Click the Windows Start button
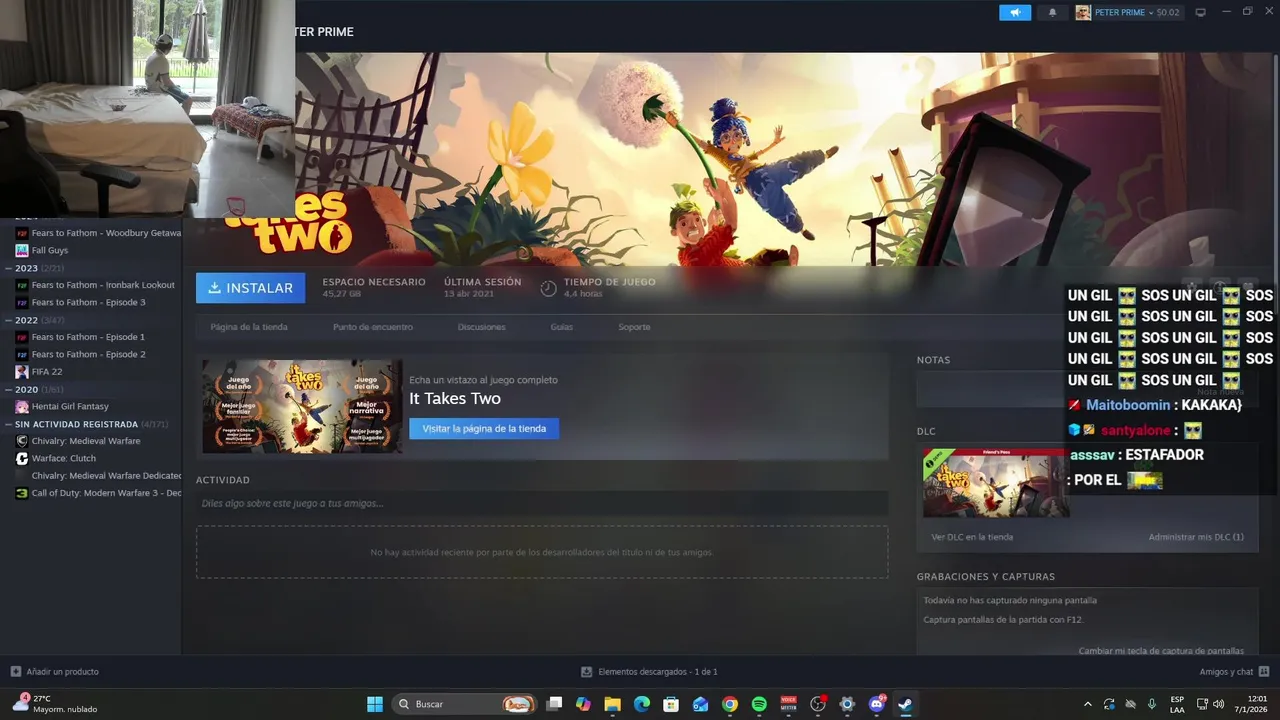The height and width of the screenshot is (720, 1280). [375, 704]
